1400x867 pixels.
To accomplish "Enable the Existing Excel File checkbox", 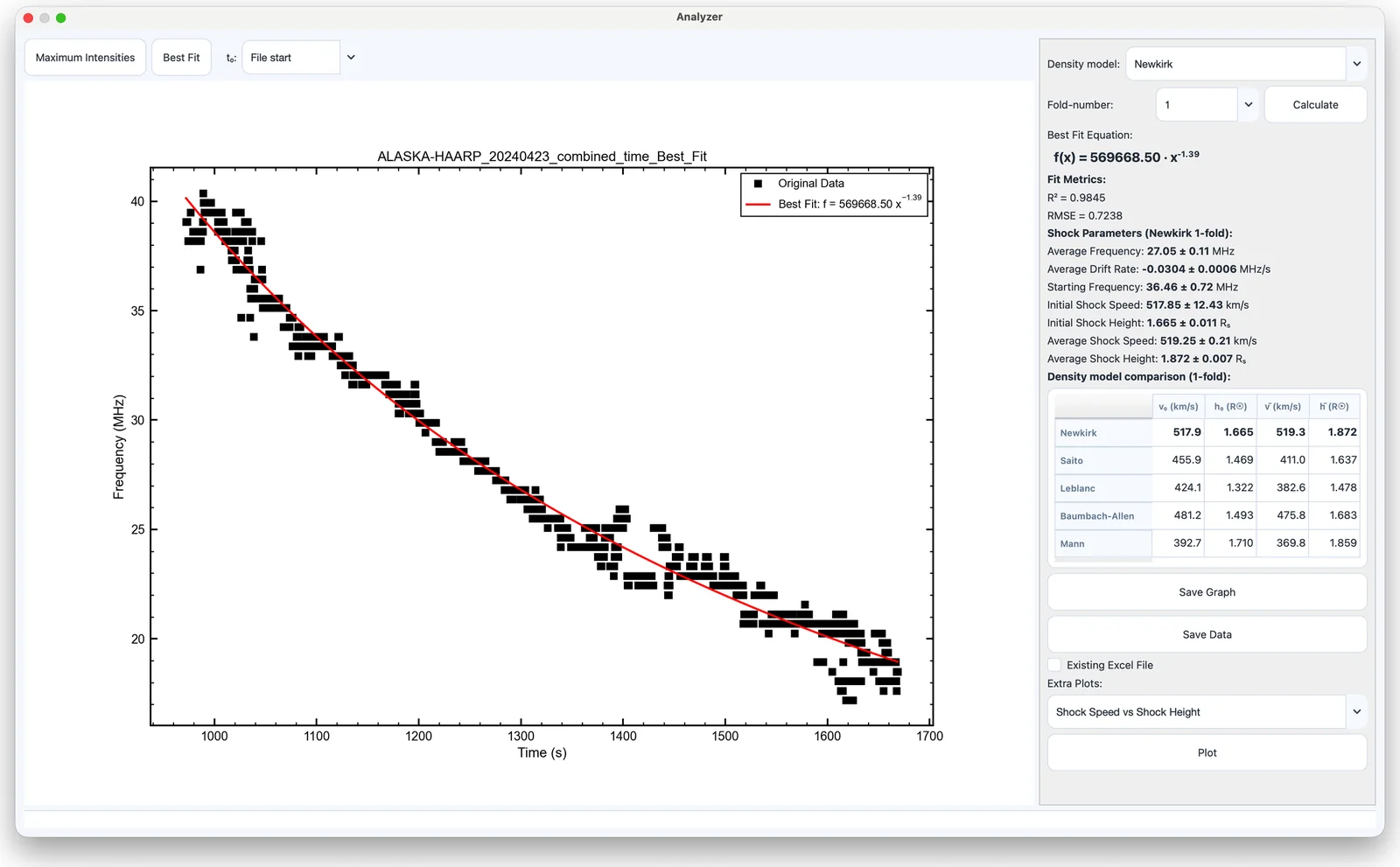I will [1054, 665].
